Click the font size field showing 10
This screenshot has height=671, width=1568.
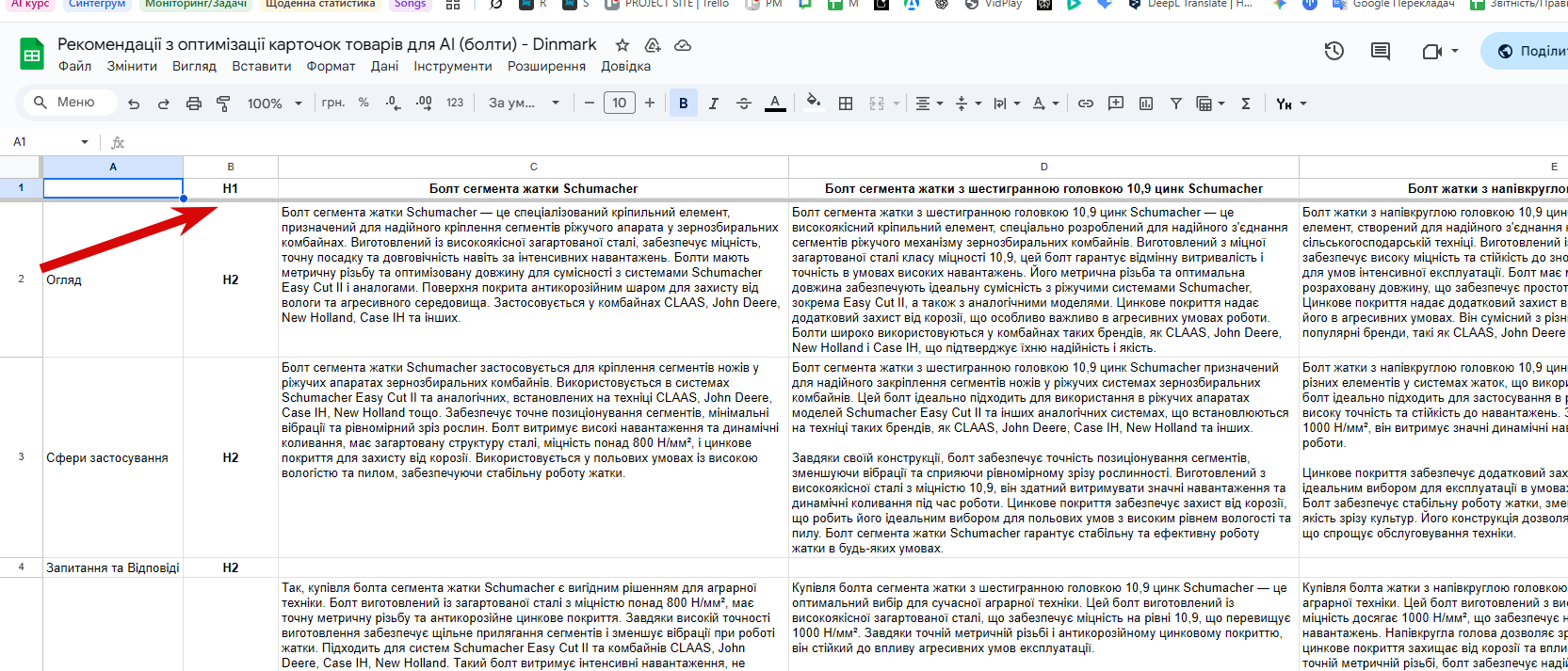point(620,103)
